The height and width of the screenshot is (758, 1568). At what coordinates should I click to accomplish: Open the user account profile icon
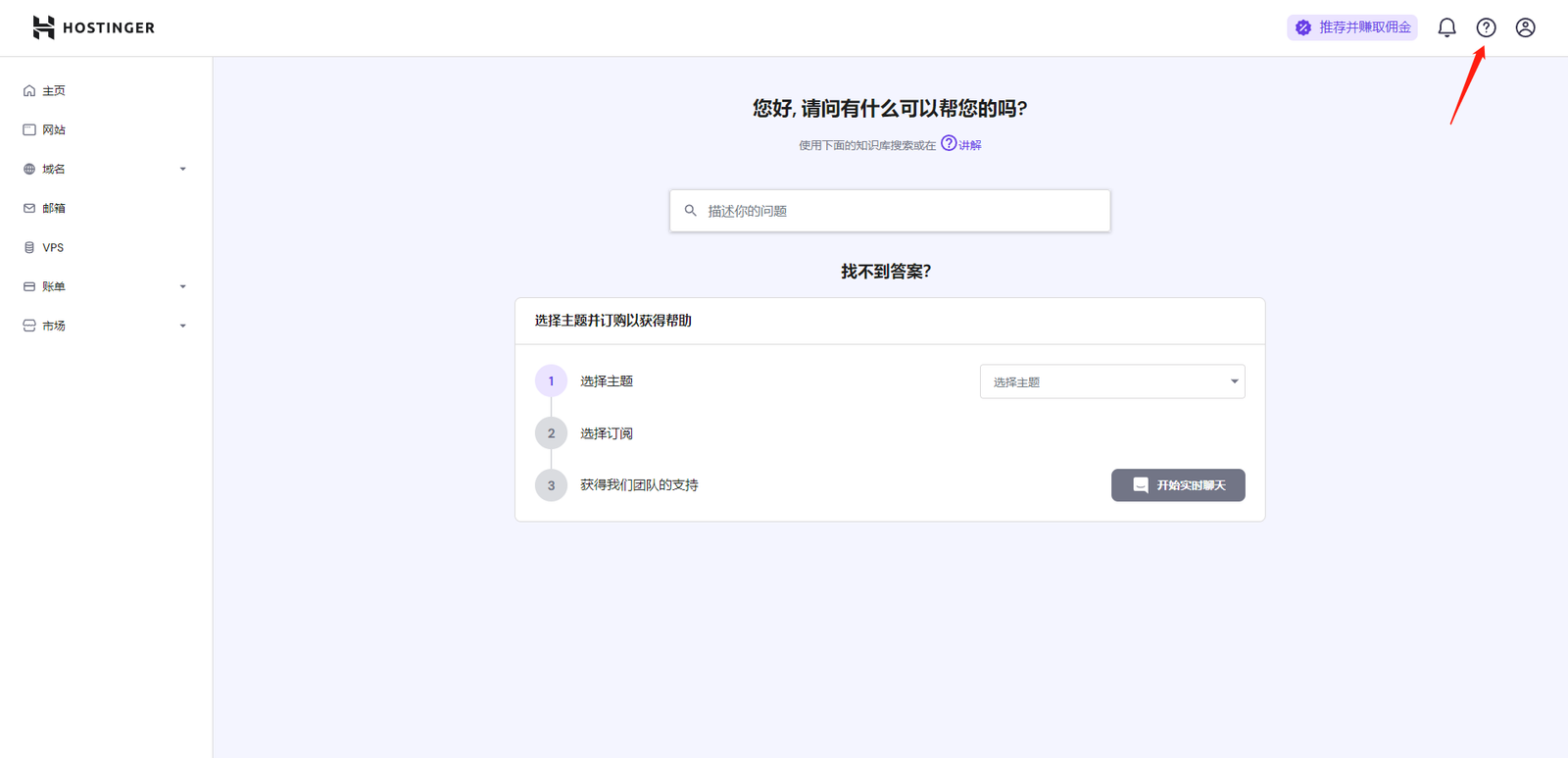click(1526, 27)
